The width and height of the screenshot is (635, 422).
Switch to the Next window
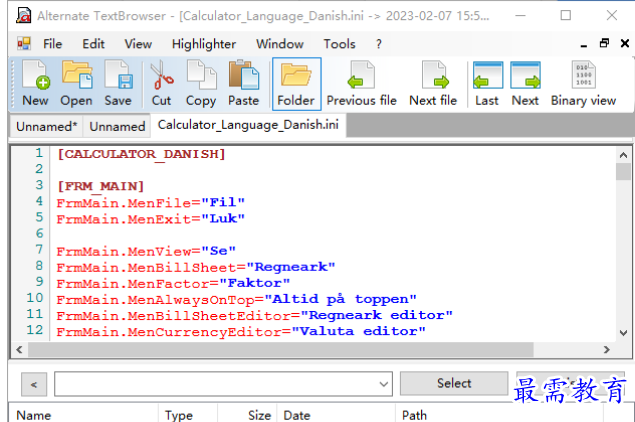(525, 84)
